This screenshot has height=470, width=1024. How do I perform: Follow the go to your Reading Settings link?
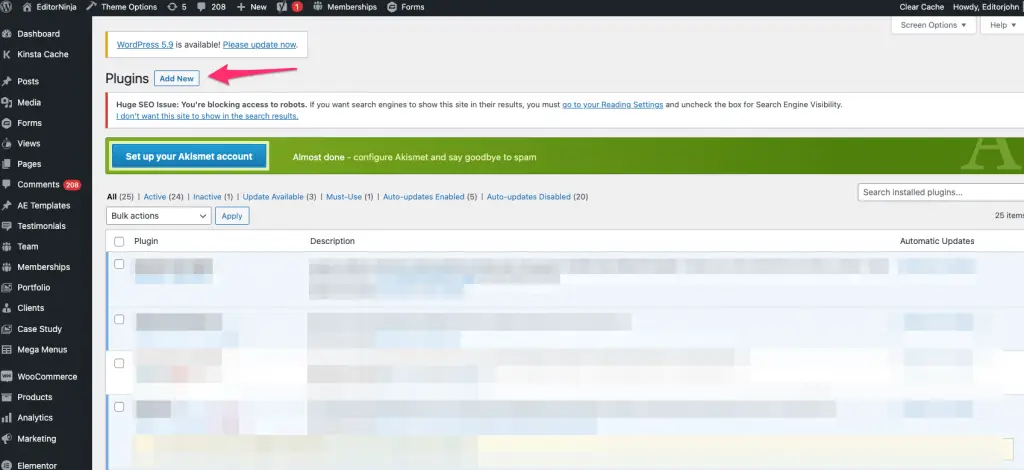point(613,104)
